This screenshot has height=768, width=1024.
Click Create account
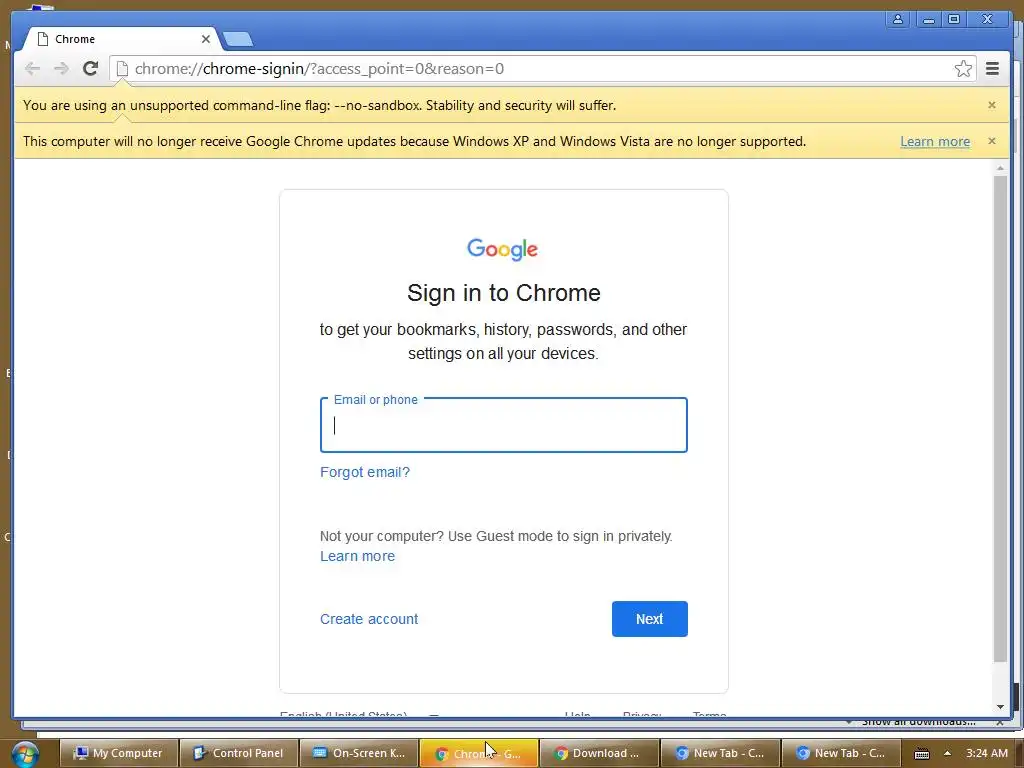click(x=369, y=619)
